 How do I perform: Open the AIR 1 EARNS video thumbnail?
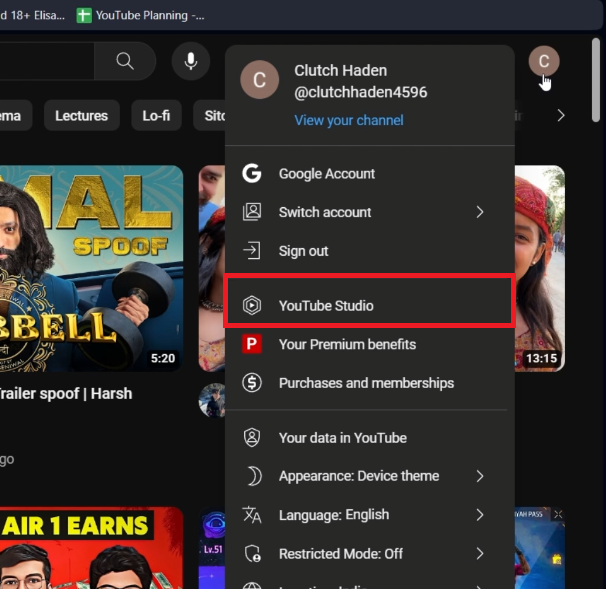click(x=91, y=548)
